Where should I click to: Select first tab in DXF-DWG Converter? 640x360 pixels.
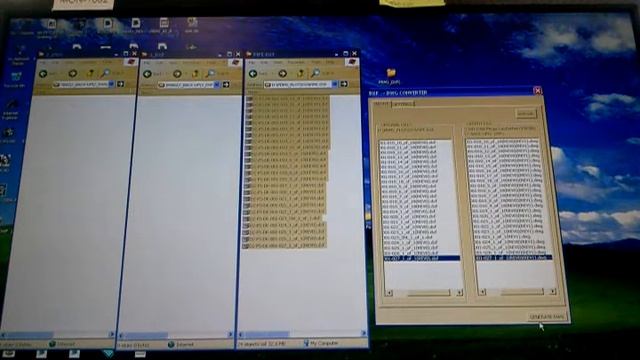click(382, 104)
